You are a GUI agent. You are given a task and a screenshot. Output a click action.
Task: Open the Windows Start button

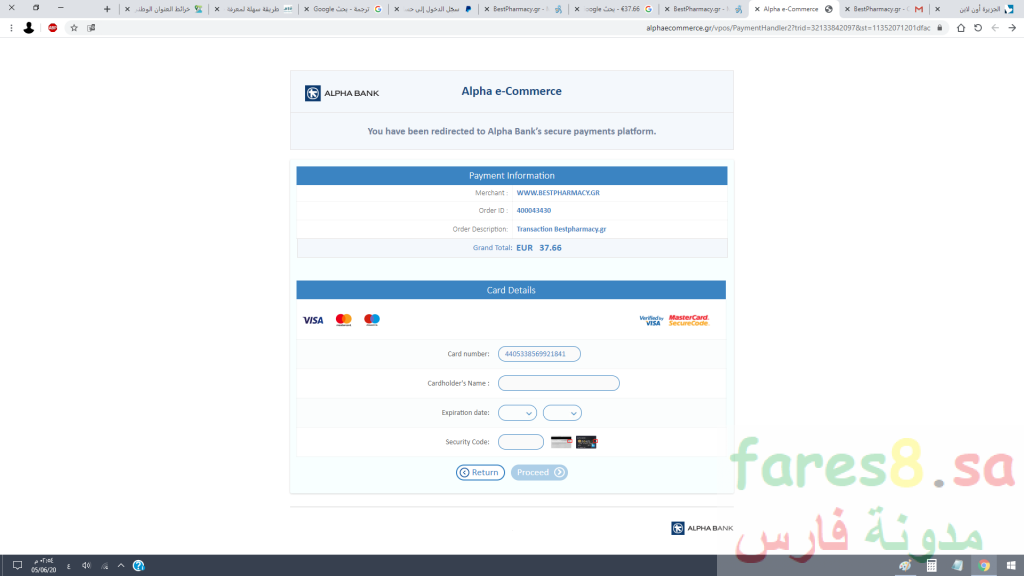click(x=1010, y=566)
